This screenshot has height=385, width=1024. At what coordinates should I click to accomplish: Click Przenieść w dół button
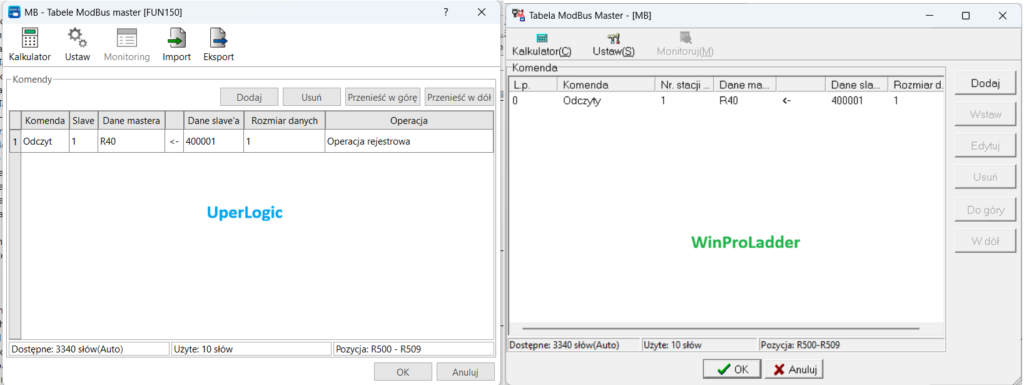point(459,97)
